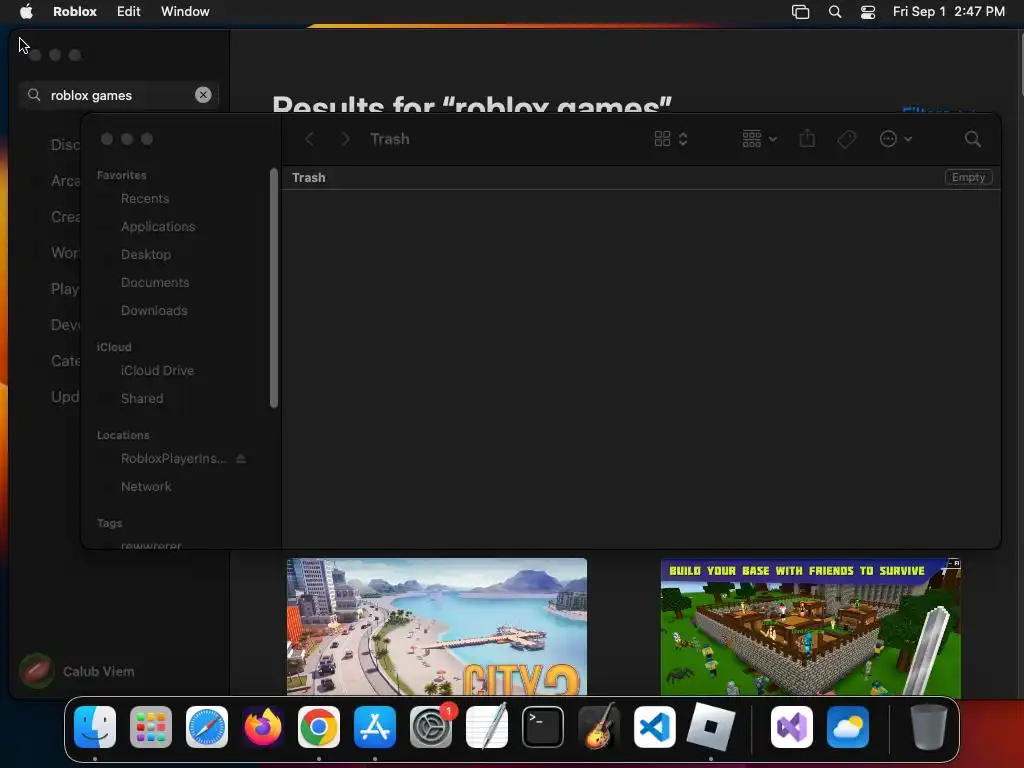Viewport: 1024px width, 768px height.
Task: Click the Apple menu logo
Action: tap(26, 11)
